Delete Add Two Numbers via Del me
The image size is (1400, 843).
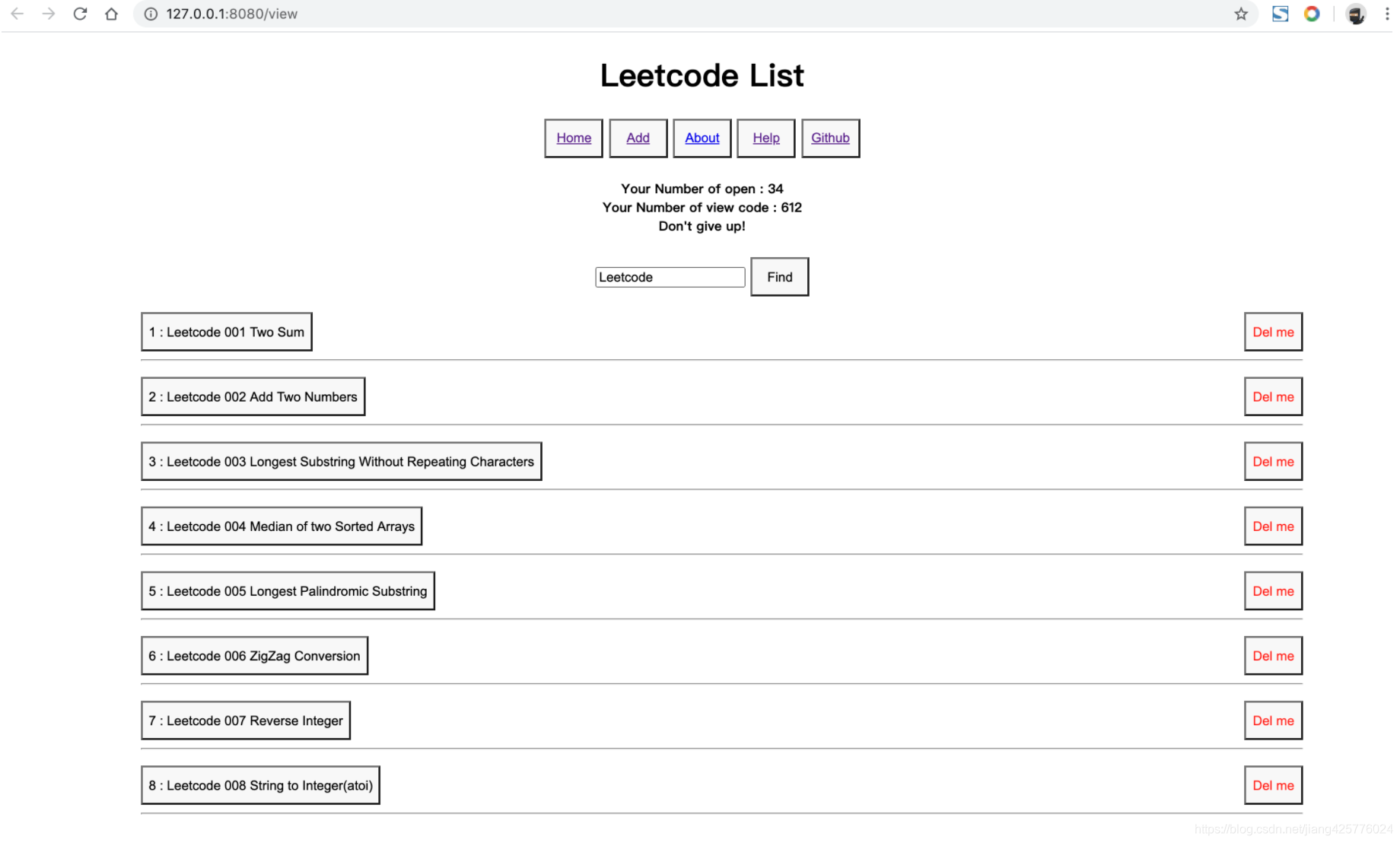click(x=1273, y=396)
